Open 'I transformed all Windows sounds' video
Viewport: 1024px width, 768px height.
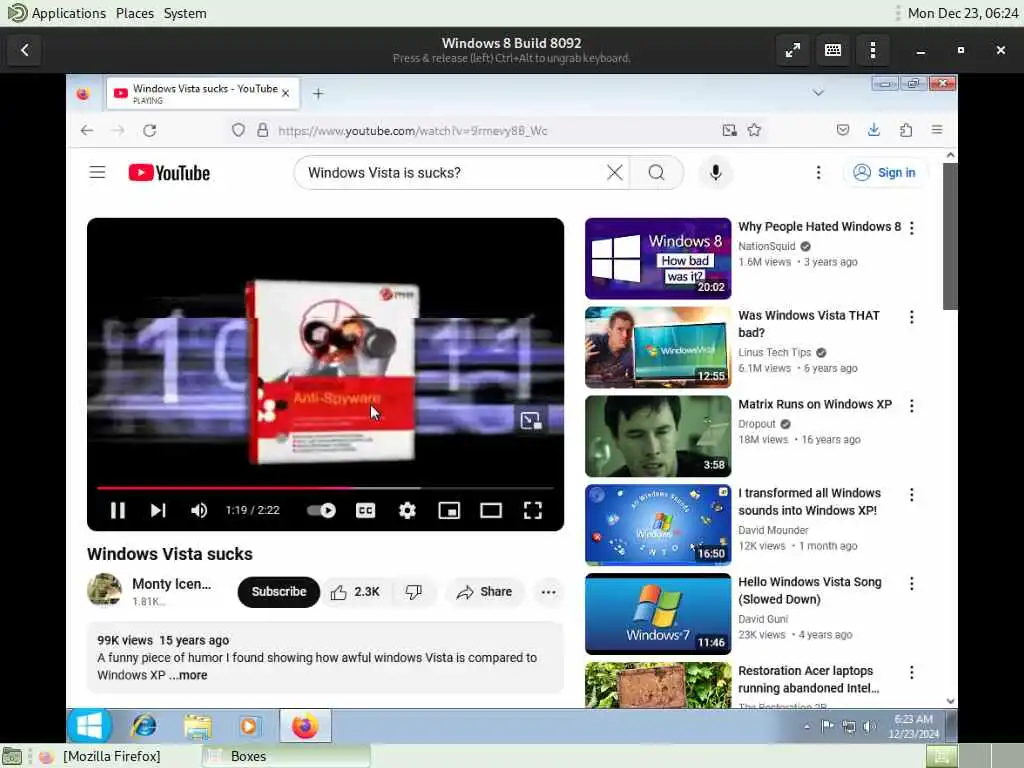[810, 502]
